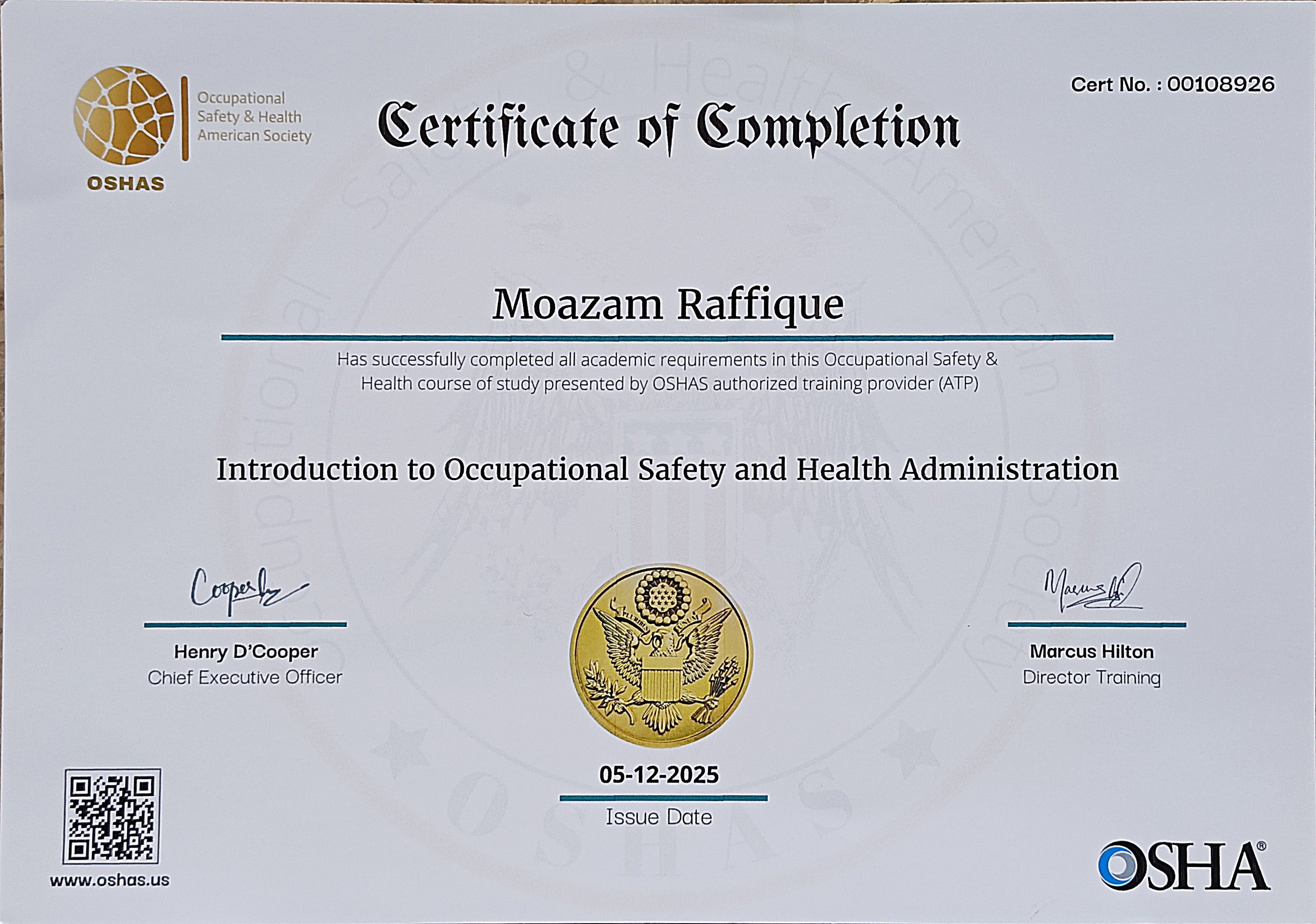Click the Henry D'Cooper name text

tap(246, 651)
